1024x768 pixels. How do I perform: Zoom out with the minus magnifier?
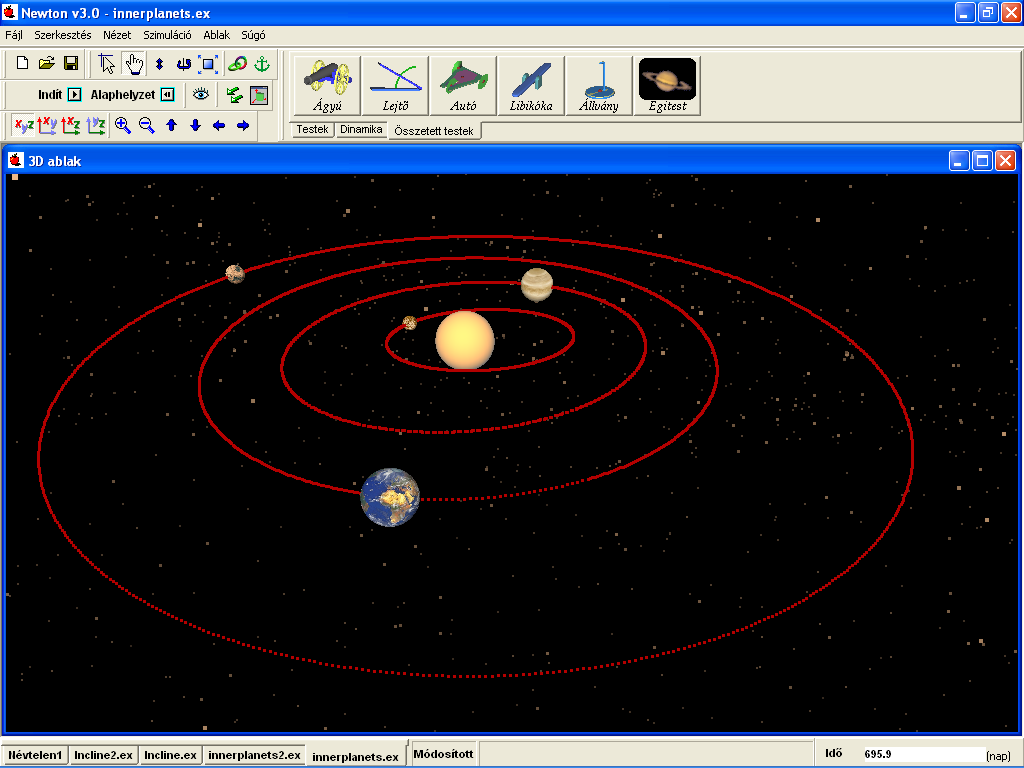click(147, 125)
